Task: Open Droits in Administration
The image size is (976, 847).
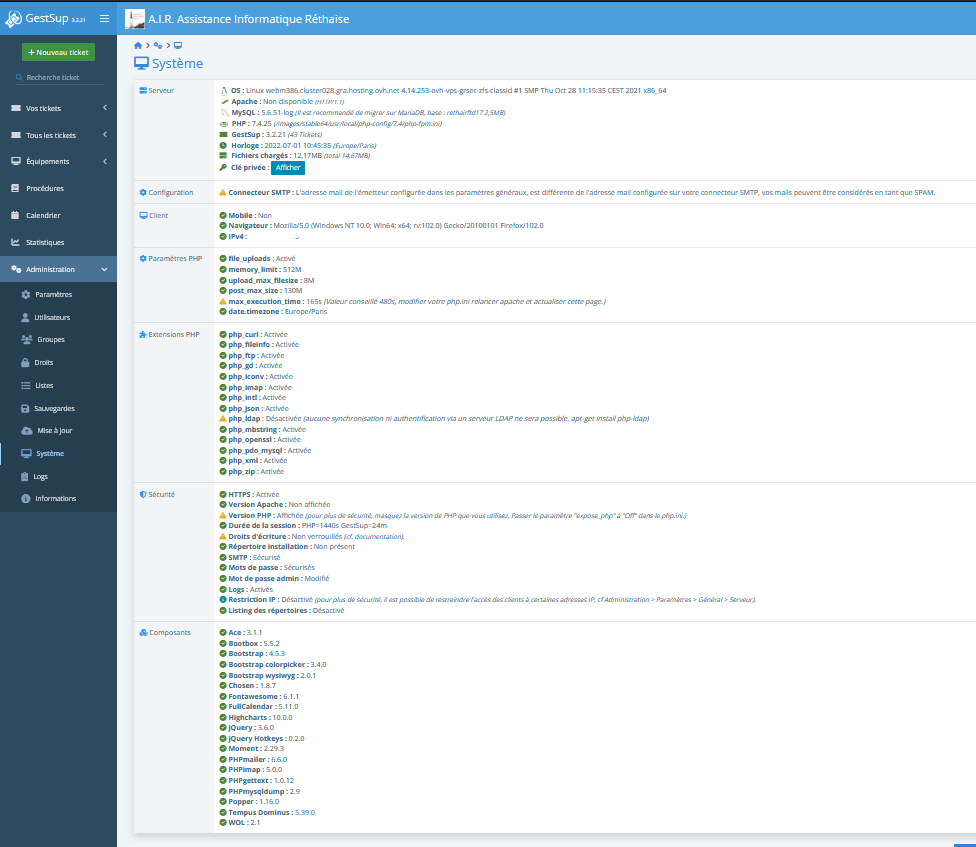Action: (44, 362)
